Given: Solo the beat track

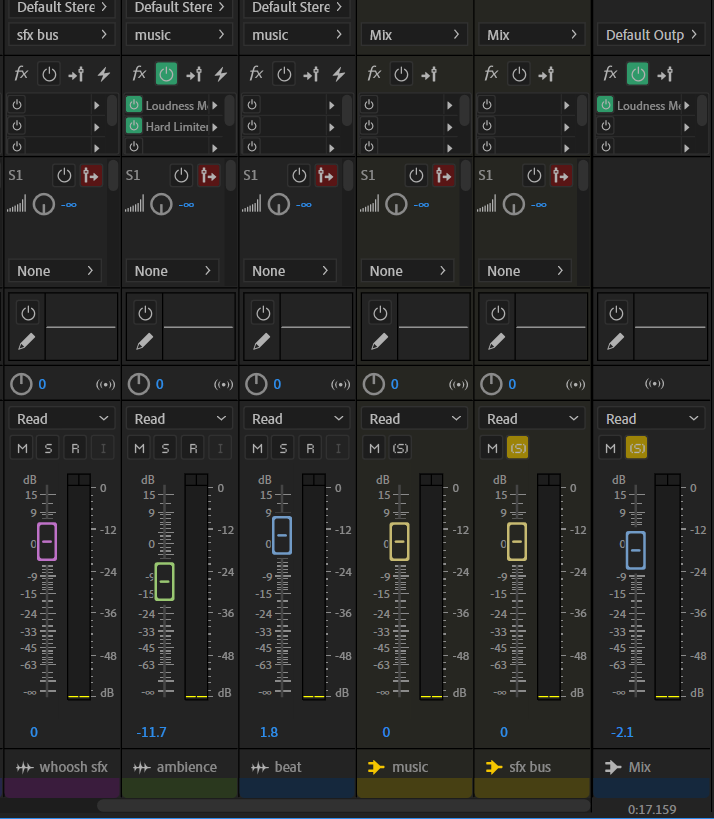Looking at the screenshot, I should point(283,448).
